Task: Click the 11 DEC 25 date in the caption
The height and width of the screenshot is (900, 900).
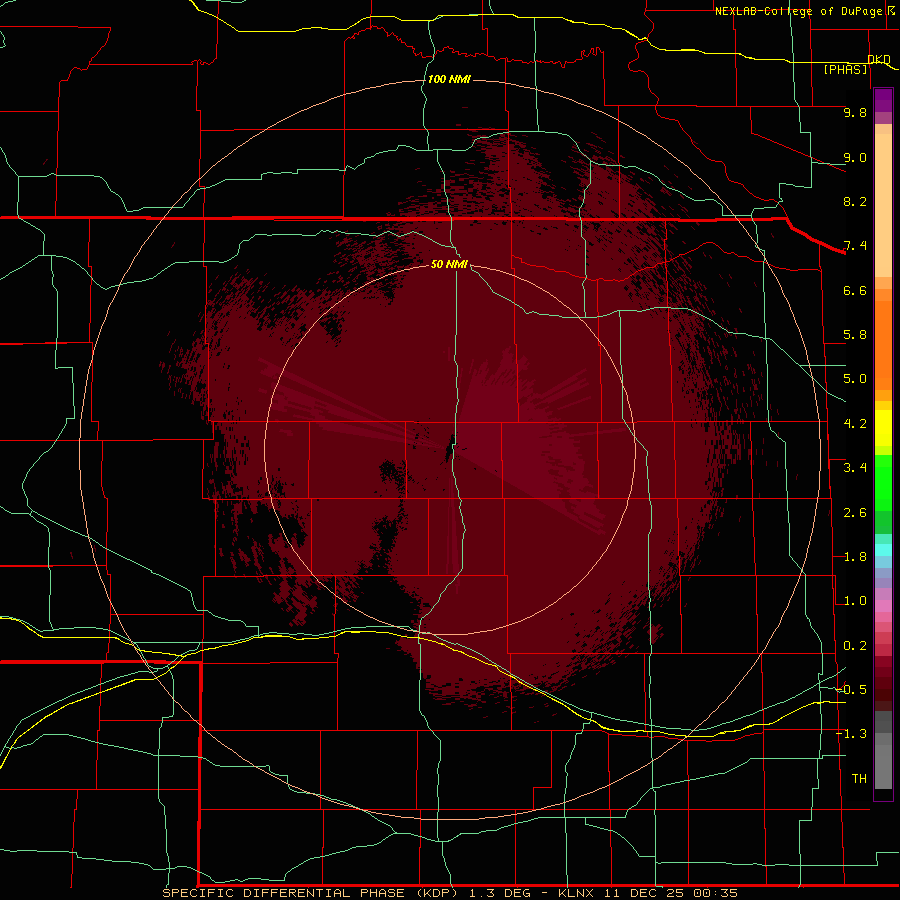Action: pos(645,893)
